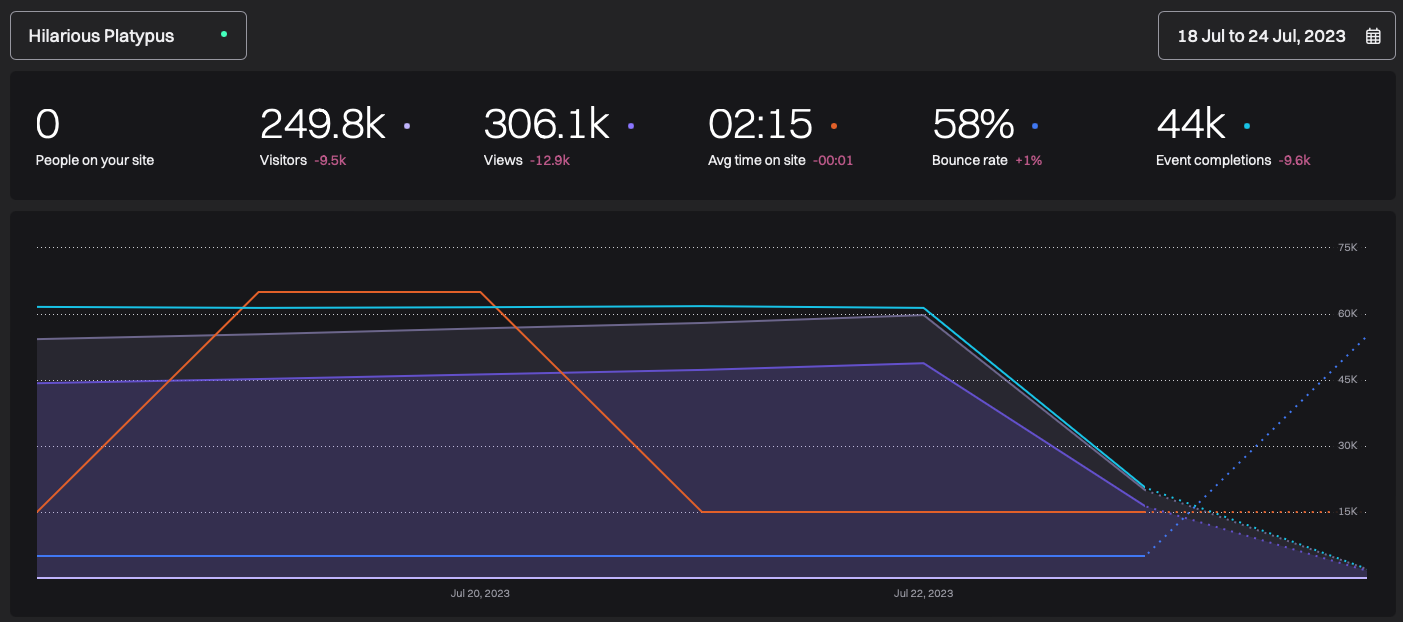Click the blue Bounce rate color dot
Viewport: 1403px width, 622px height.
coord(1035,127)
